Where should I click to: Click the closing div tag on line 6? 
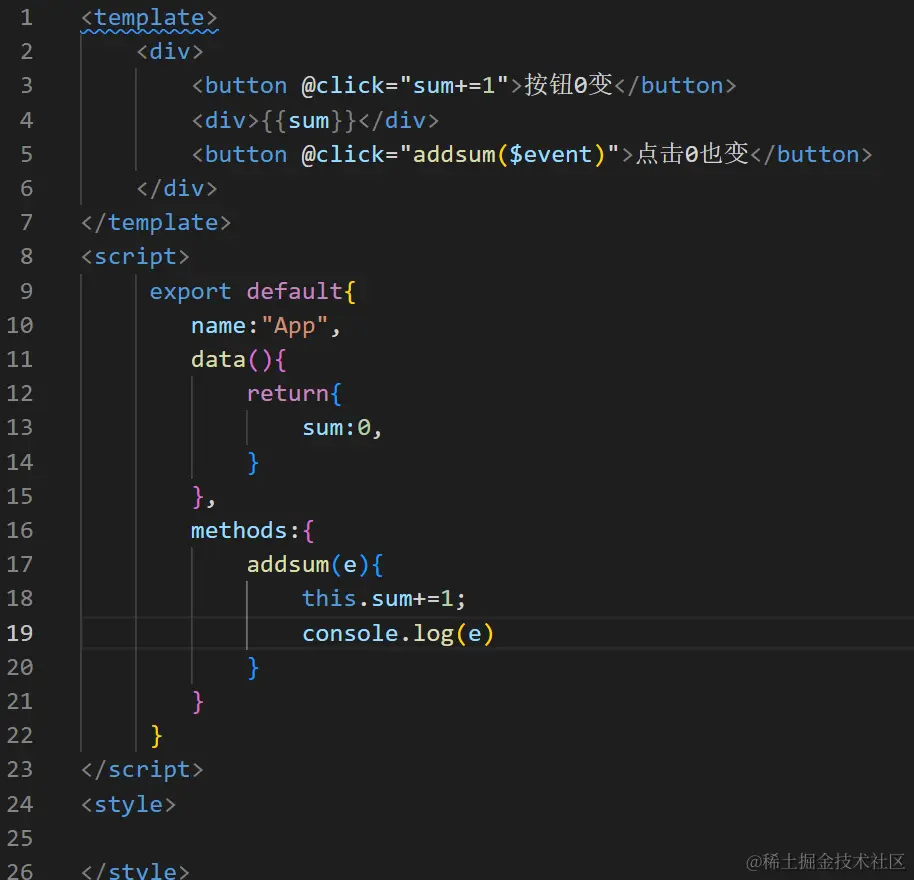click(177, 189)
